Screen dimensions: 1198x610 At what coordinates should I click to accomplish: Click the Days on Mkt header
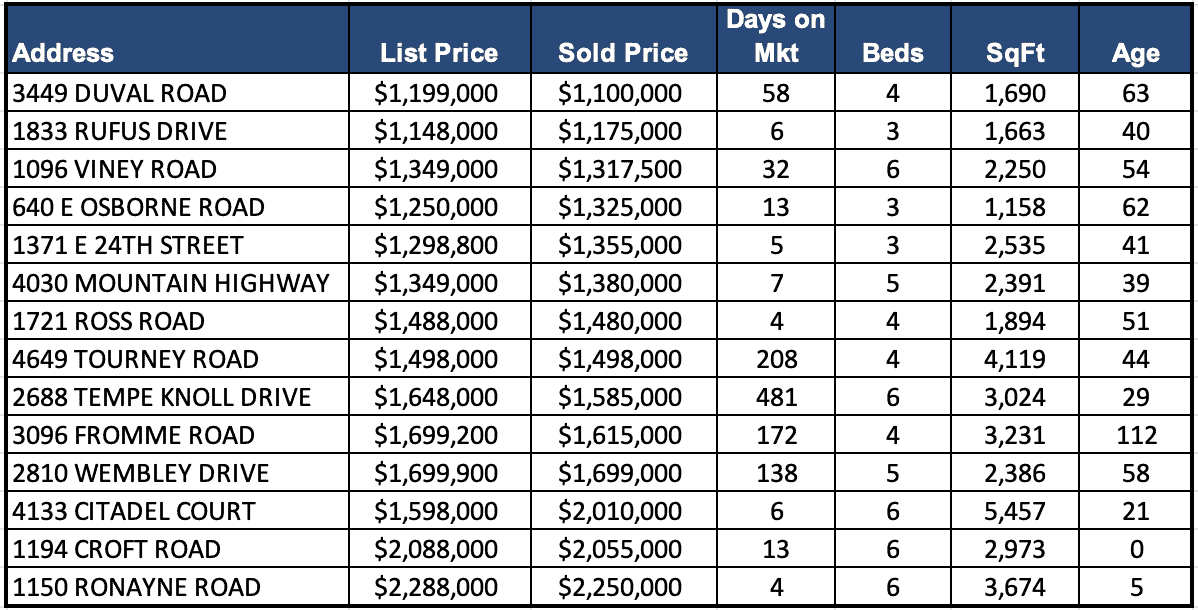pos(775,36)
